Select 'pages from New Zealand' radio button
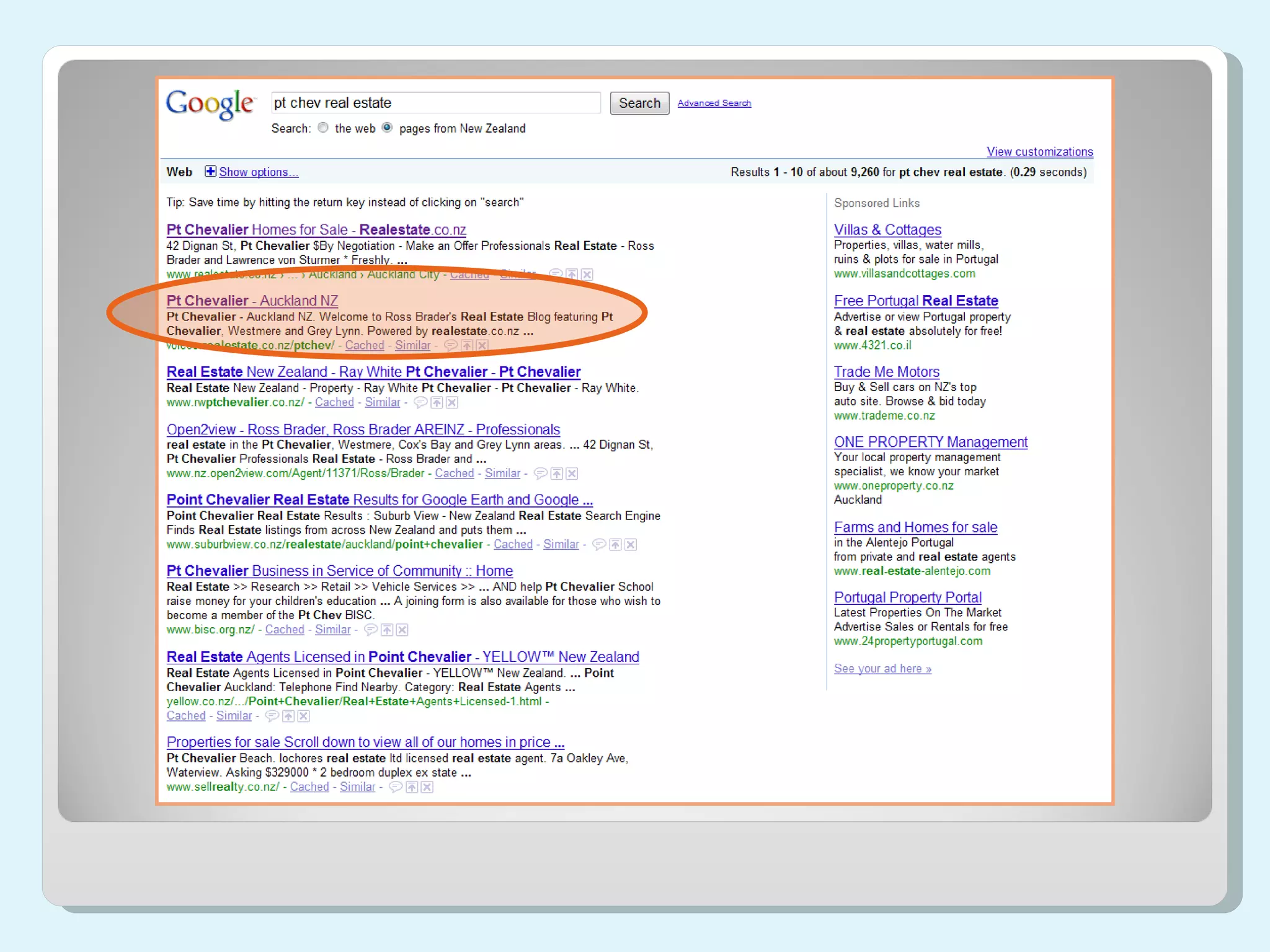The image size is (1270, 952). [387, 128]
